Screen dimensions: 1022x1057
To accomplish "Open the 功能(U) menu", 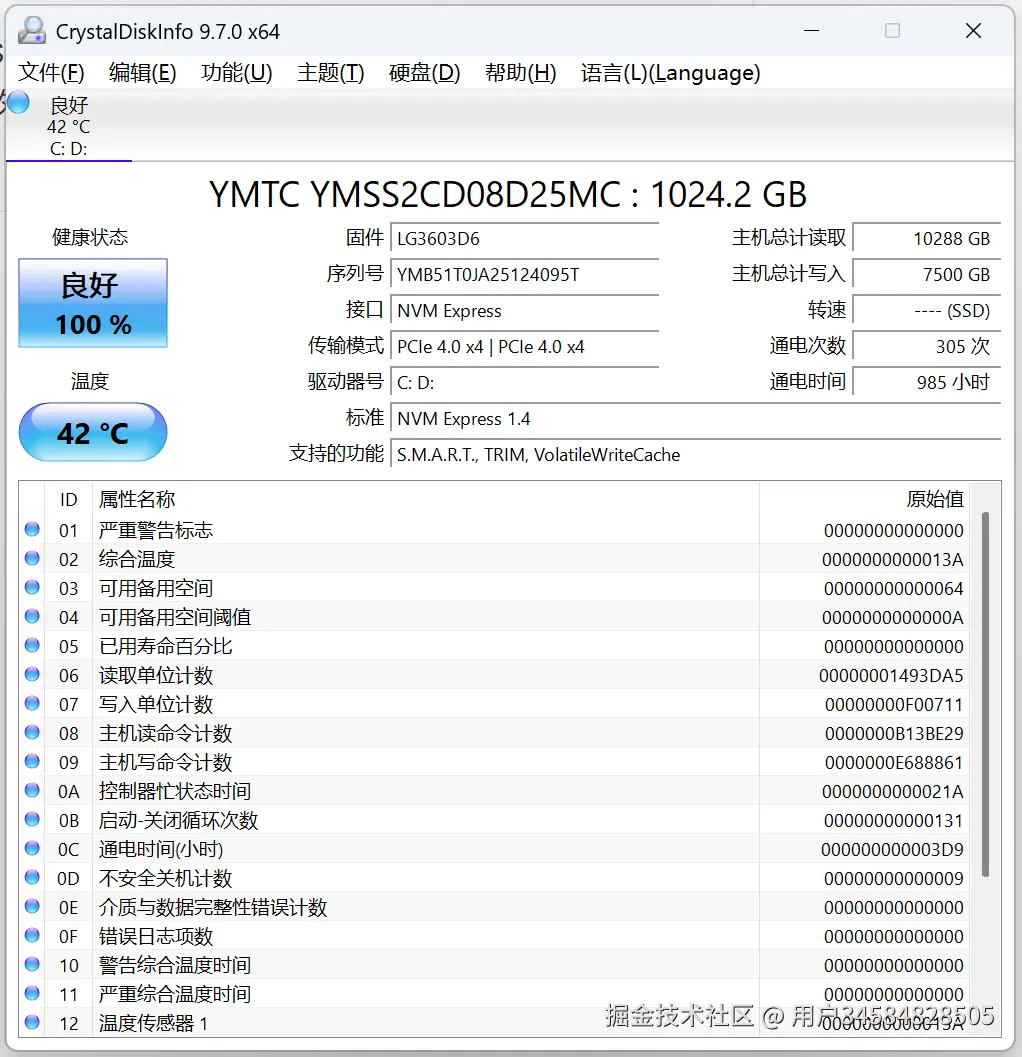I will (x=237, y=73).
